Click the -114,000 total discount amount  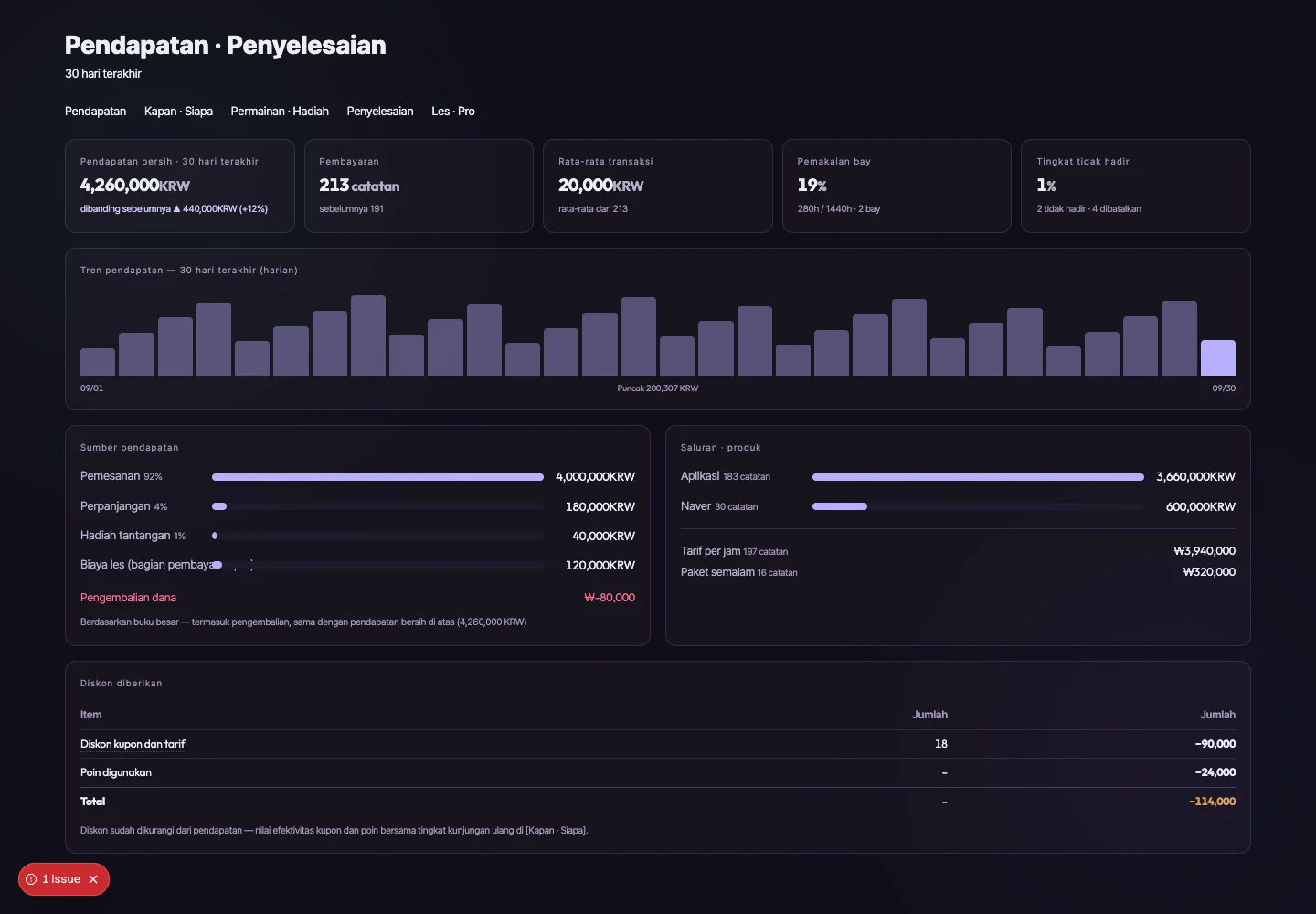(1212, 802)
